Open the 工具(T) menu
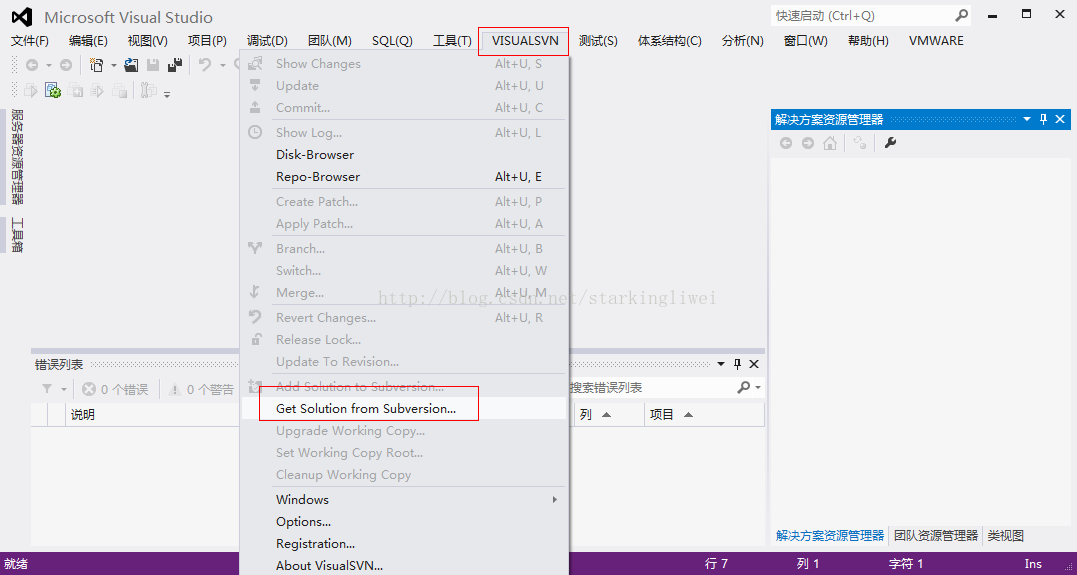The width and height of the screenshot is (1077, 575). (x=452, y=41)
